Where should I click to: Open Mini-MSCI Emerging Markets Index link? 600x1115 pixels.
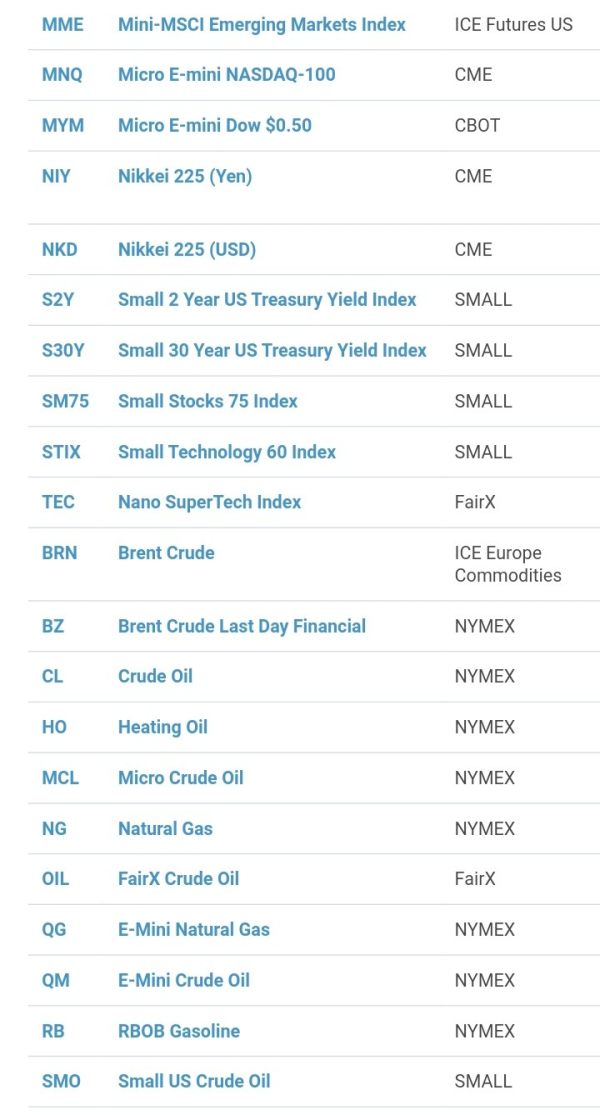pos(262,25)
